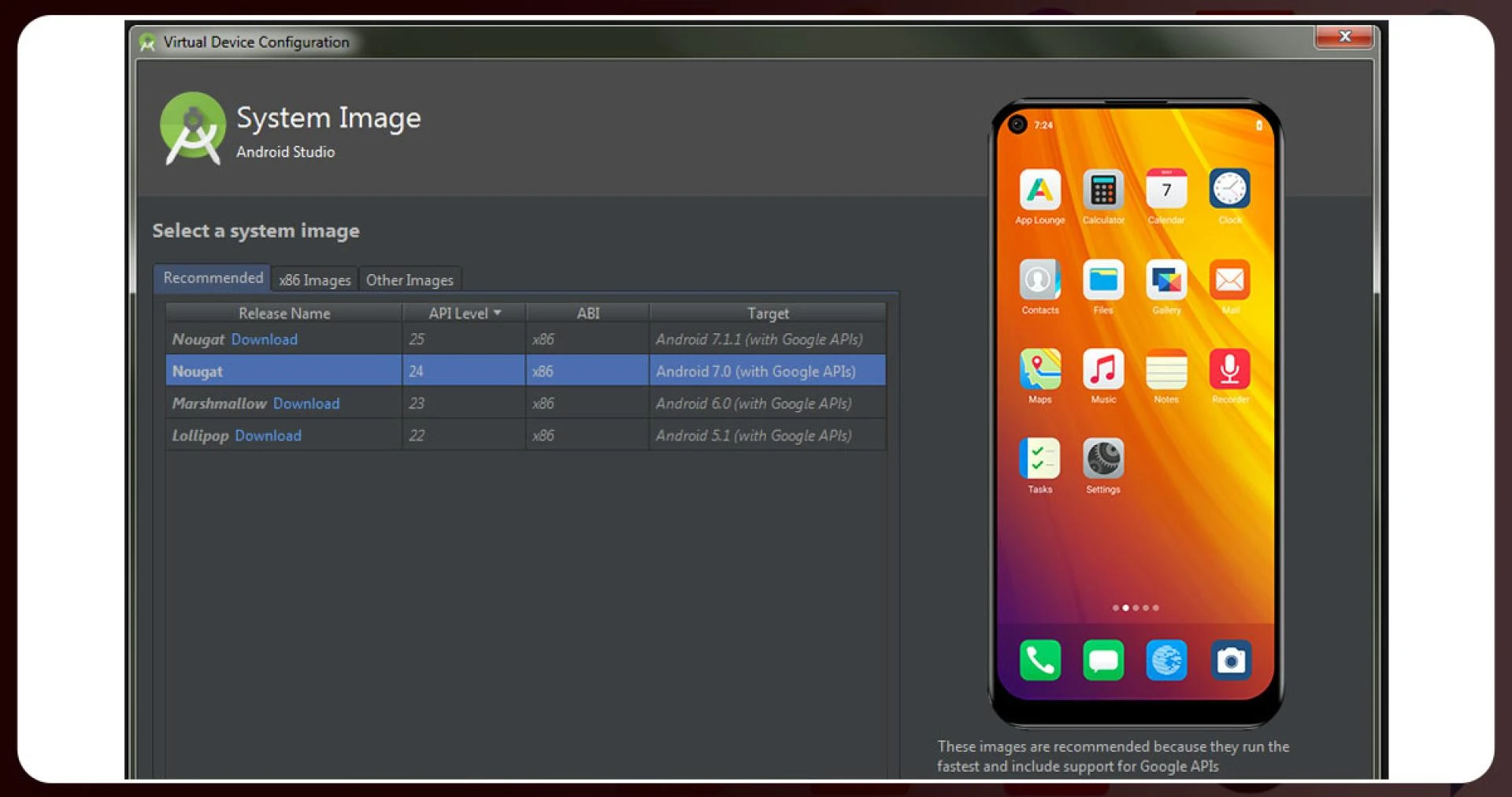Image resolution: width=1512 pixels, height=797 pixels.
Task: Download the Marshmallow system image
Action: tap(306, 403)
